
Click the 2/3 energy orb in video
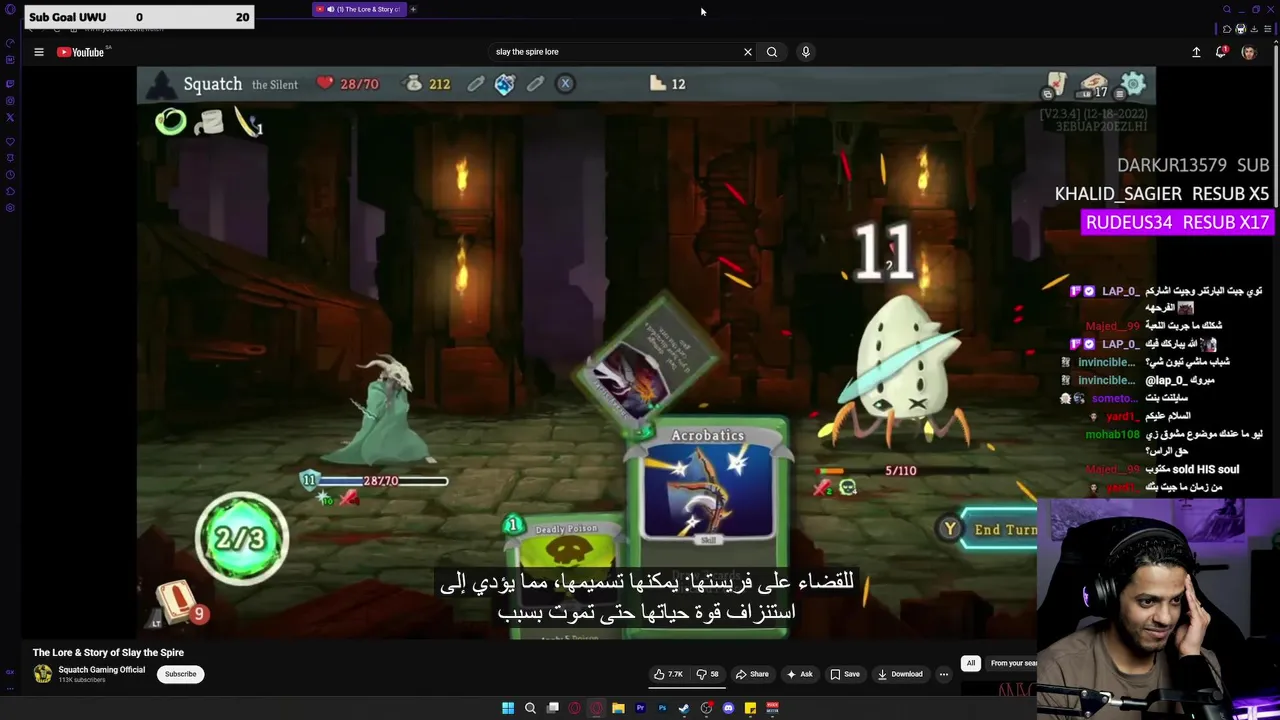click(x=242, y=538)
